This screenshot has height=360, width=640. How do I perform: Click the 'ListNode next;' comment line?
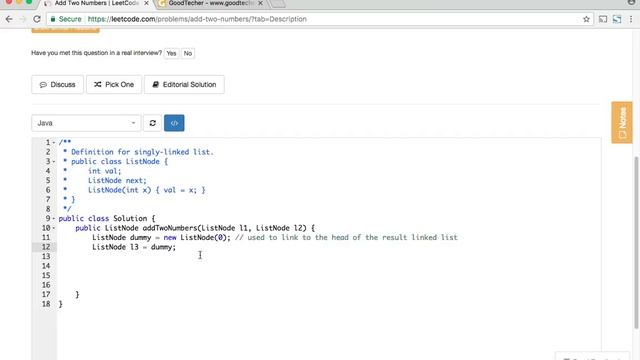(117, 180)
